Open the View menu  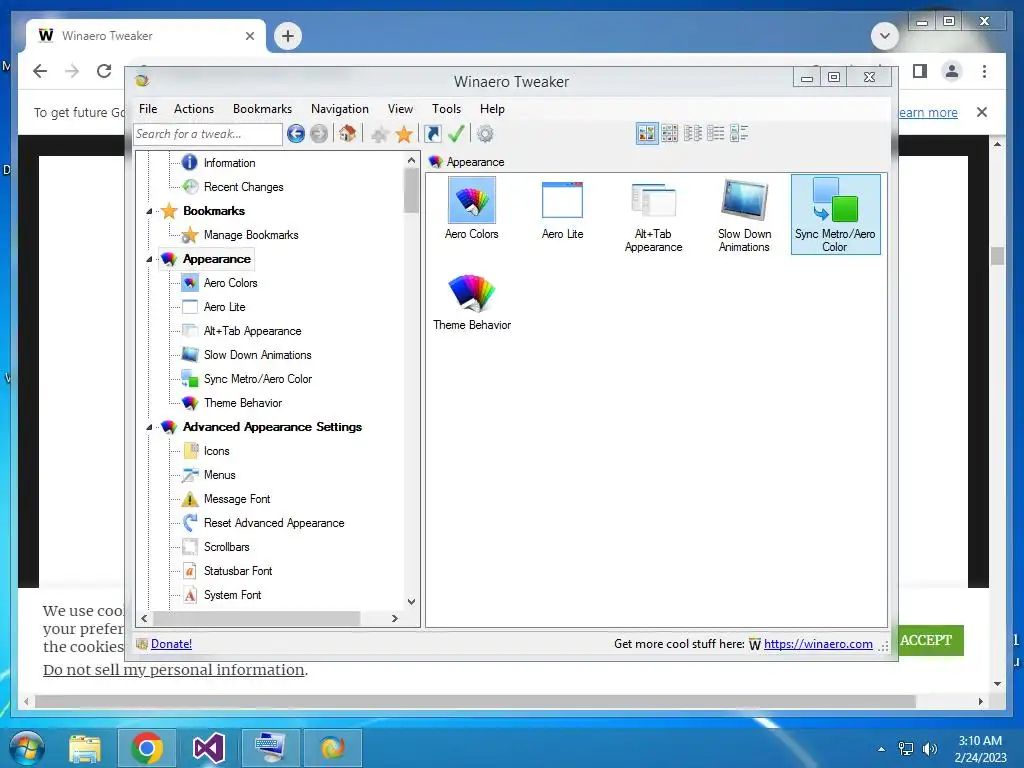tap(400, 109)
